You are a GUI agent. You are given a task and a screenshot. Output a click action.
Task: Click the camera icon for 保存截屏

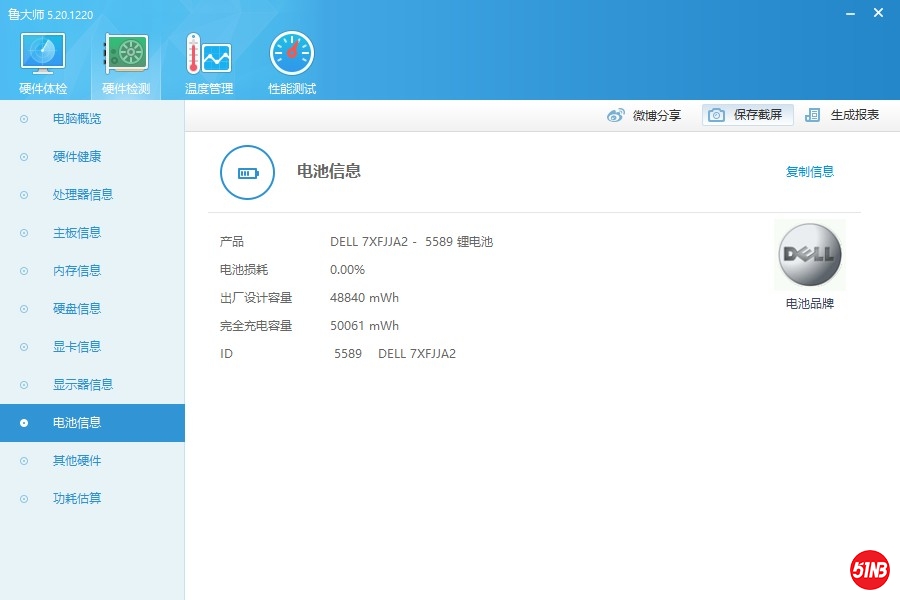(x=716, y=115)
